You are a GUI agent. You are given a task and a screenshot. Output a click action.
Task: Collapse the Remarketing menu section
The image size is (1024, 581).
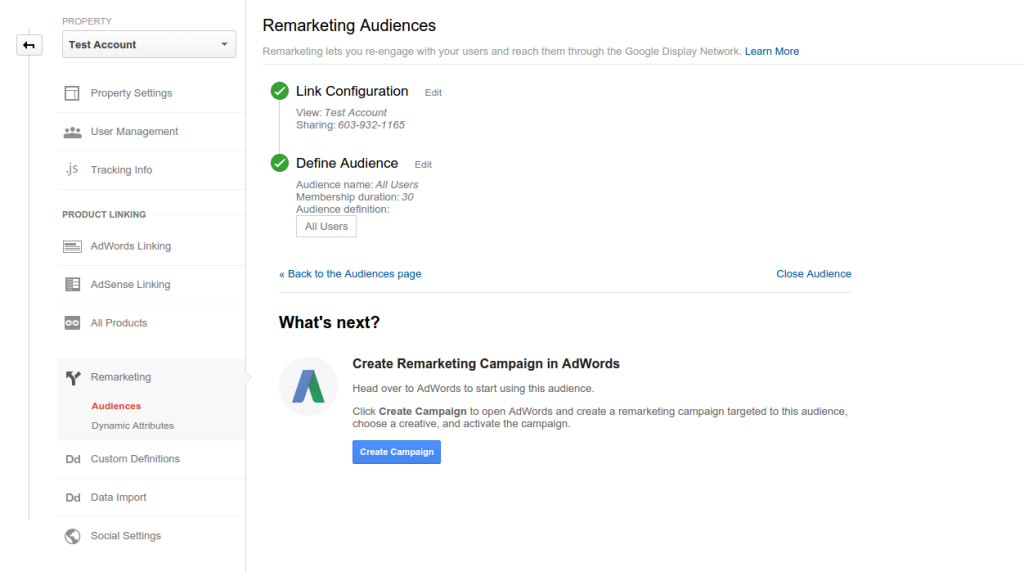pyautogui.click(x=121, y=377)
